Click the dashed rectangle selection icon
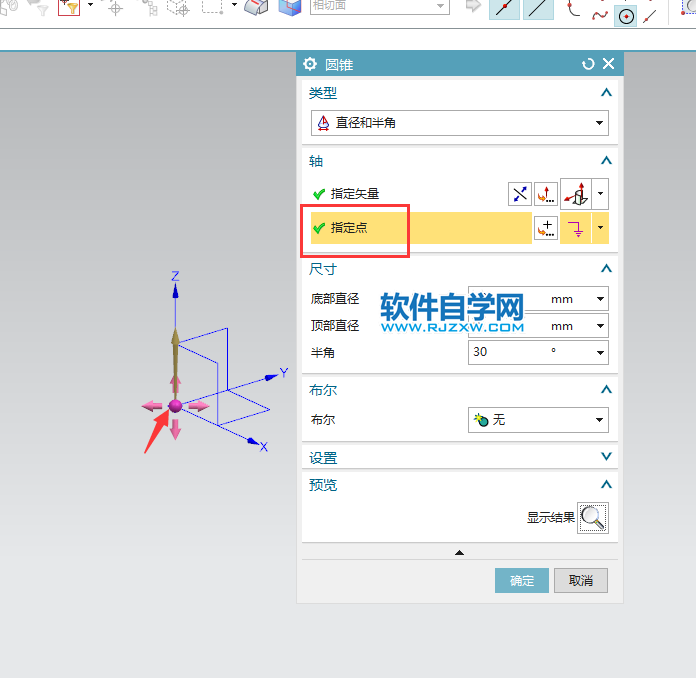The width and height of the screenshot is (696, 678). [212, 6]
